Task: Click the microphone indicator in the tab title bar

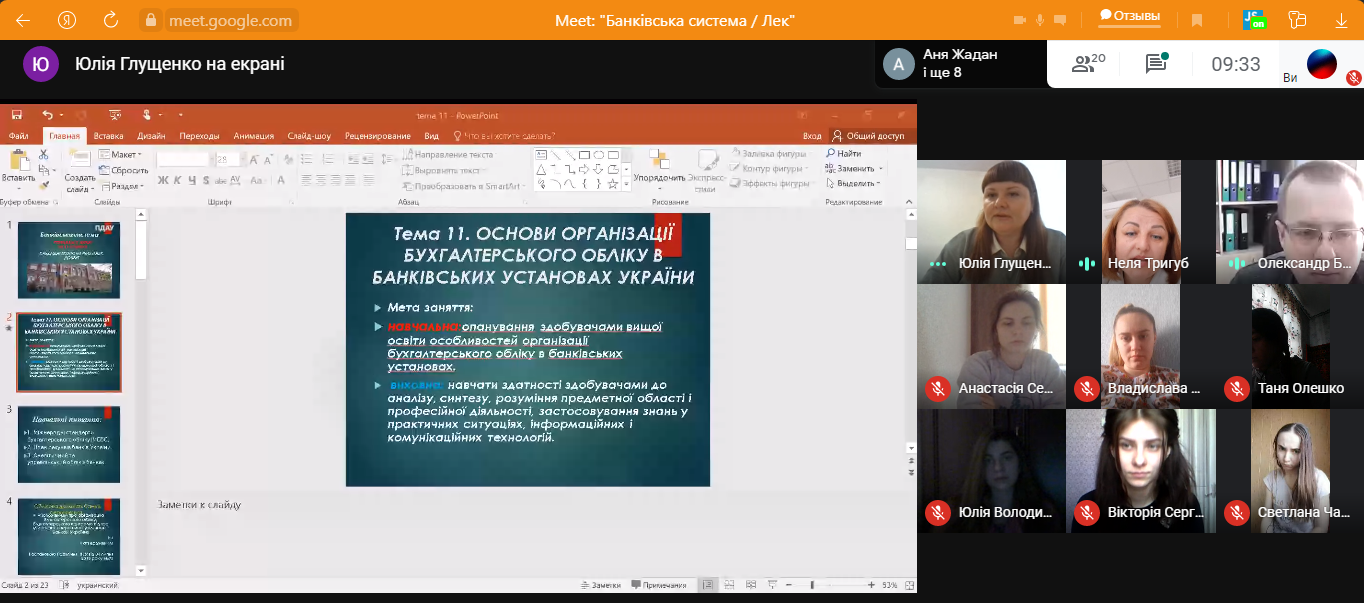Action: coord(1040,20)
